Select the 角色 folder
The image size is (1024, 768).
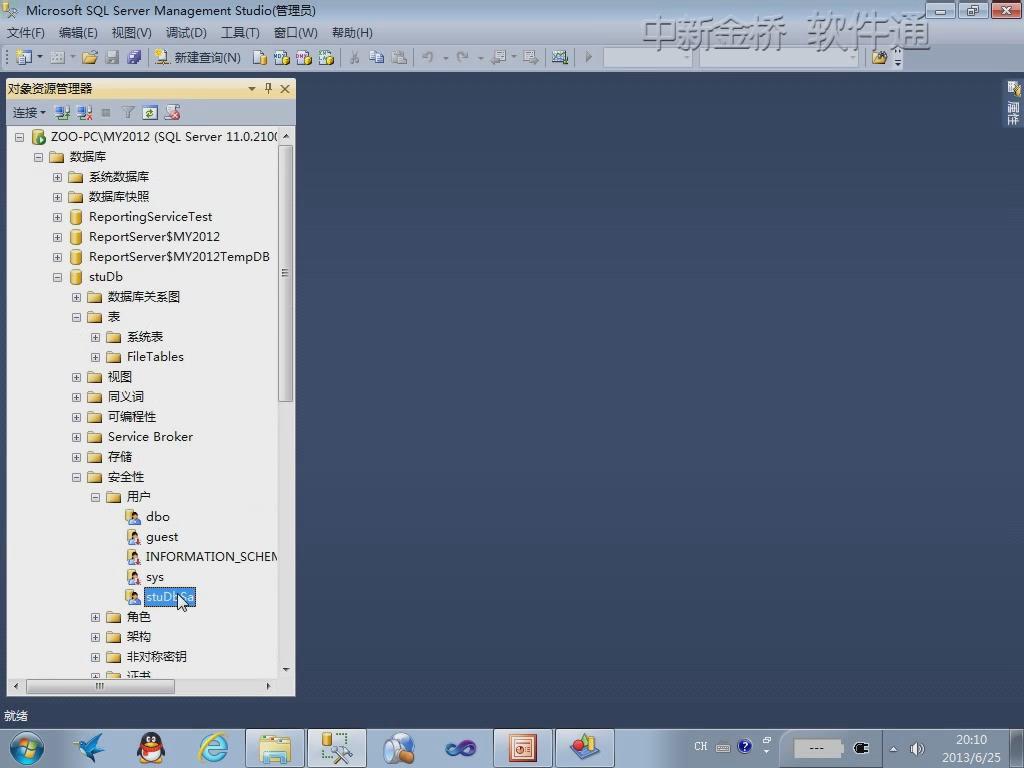pos(138,616)
